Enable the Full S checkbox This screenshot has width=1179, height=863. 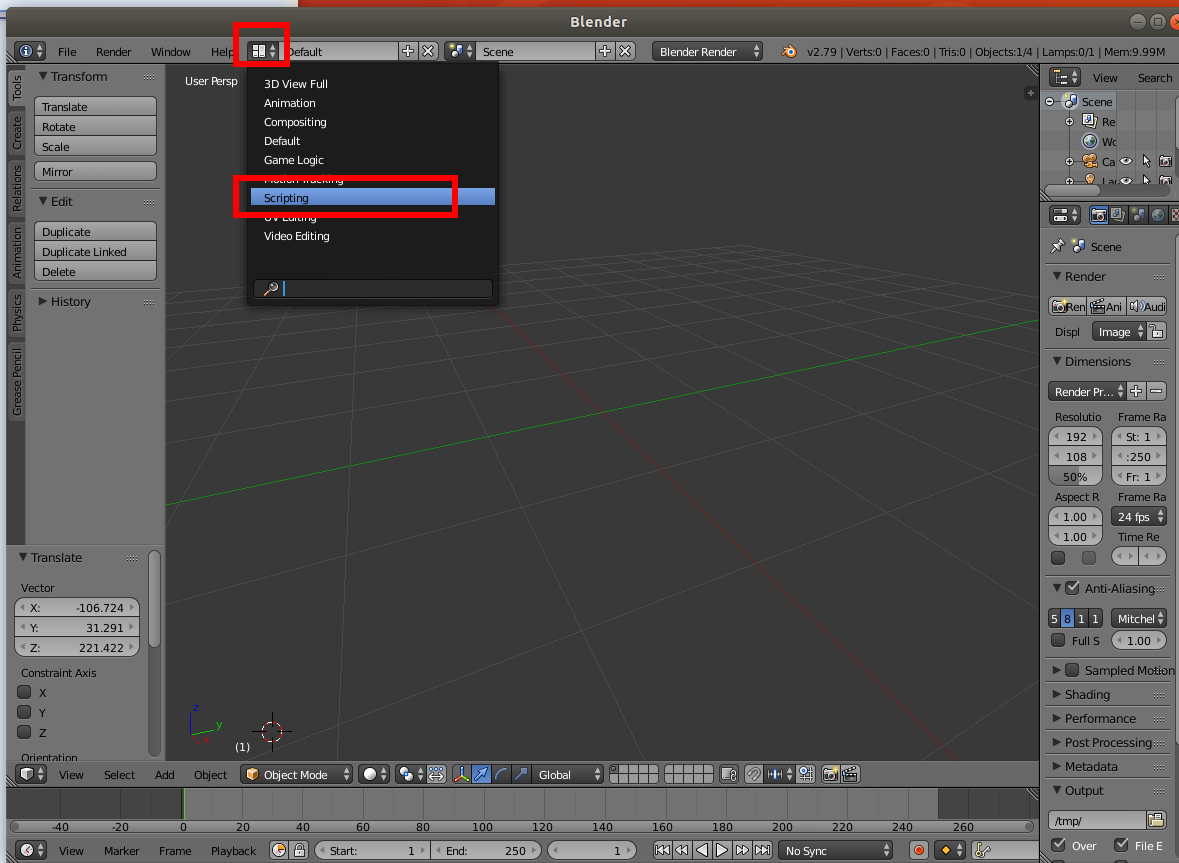click(x=1058, y=640)
